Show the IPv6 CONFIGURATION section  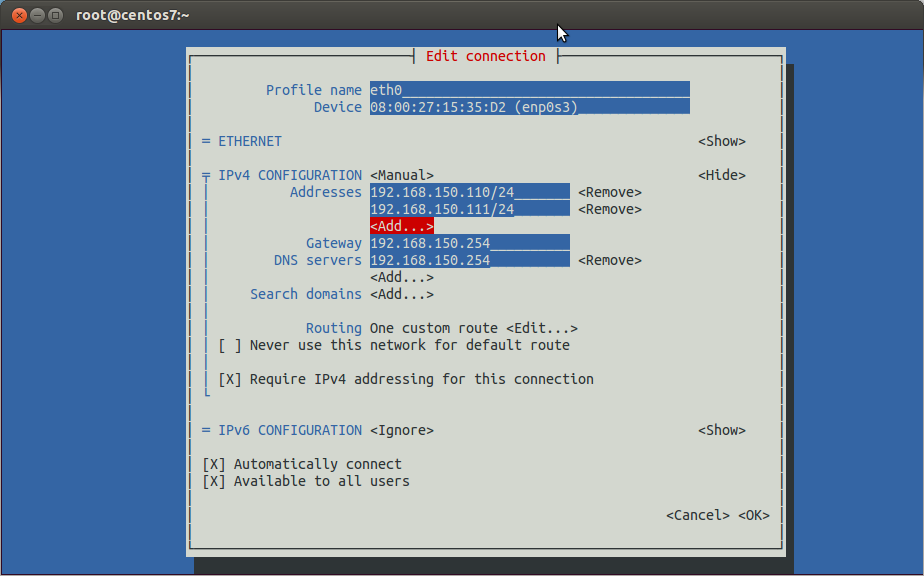pos(722,430)
